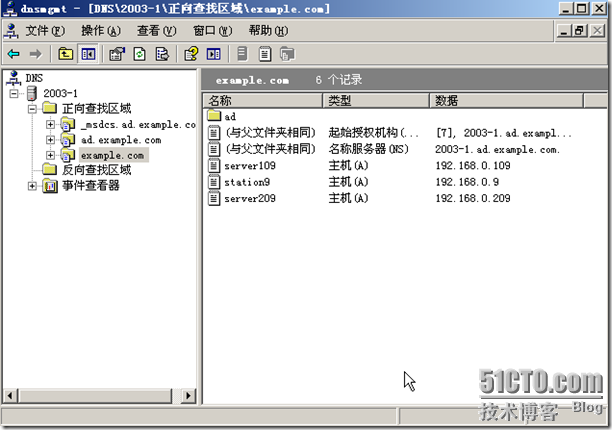Image resolution: width=612 pixels, height=430 pixels.
Task: Open Help with question mark icon
Action: tap(191, 54)
